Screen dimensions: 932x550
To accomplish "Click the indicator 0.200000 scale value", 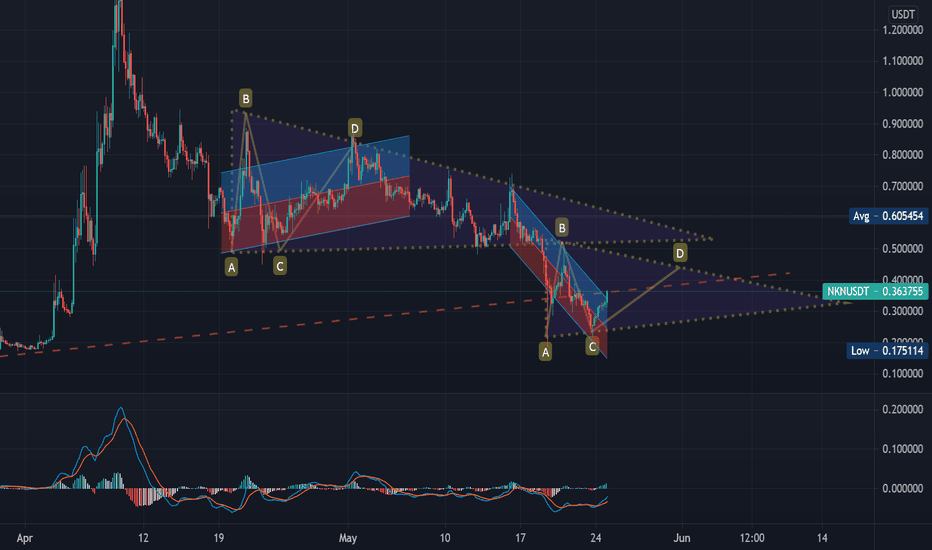I will pyautogui.click(x=903, y=409).
